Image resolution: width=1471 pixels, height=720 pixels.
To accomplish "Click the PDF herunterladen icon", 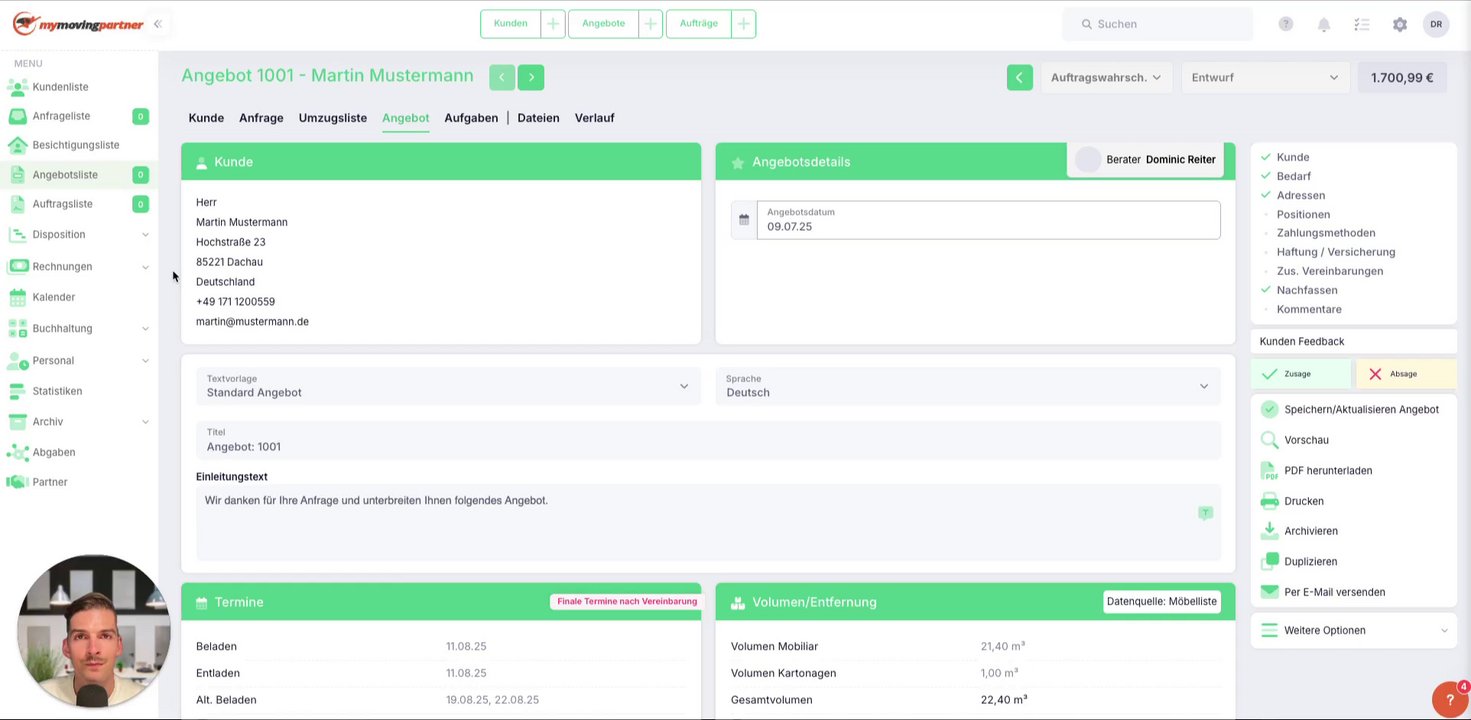I will click(1269, 470).
